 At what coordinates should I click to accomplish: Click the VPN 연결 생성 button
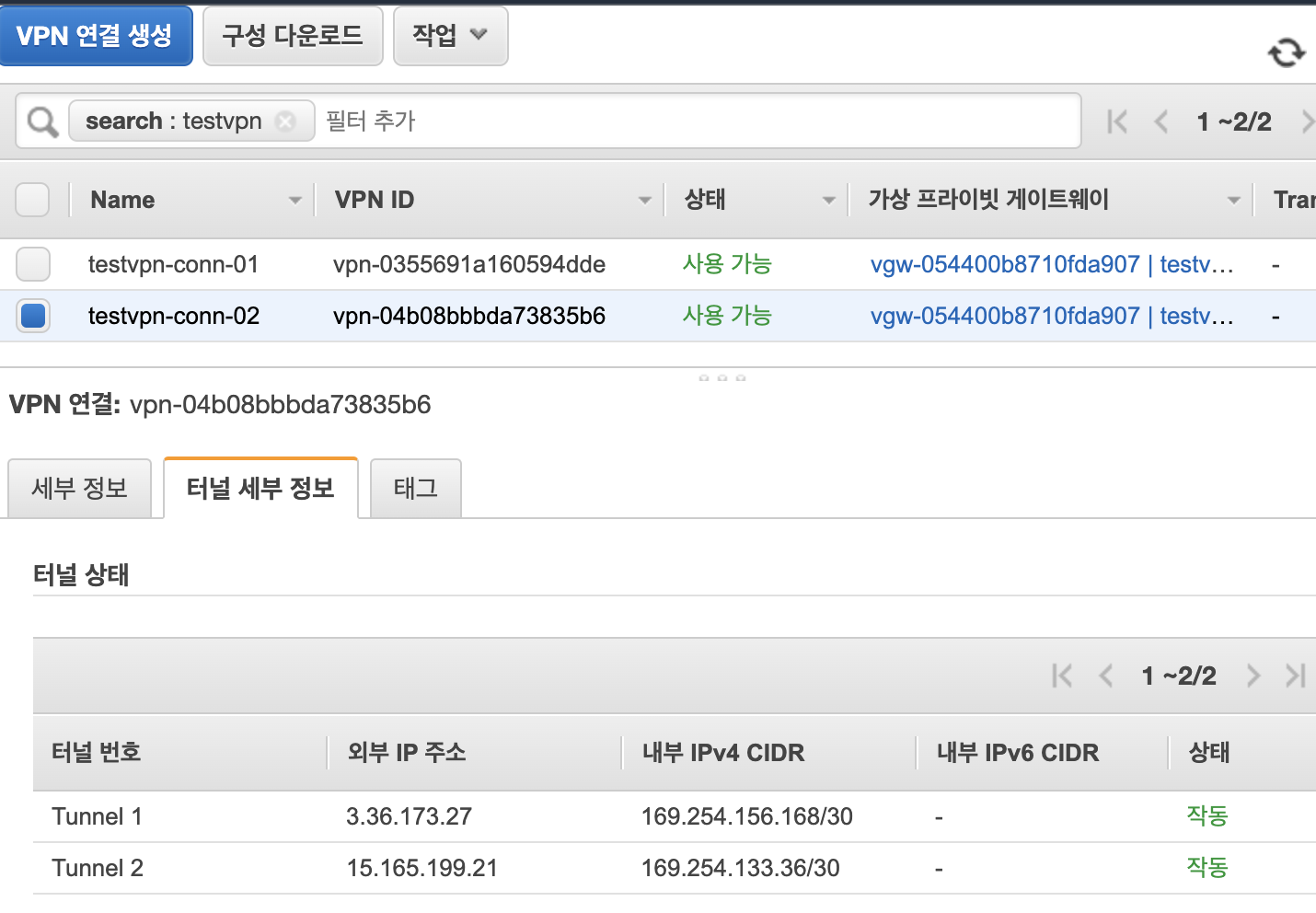[x=96, y=36]
